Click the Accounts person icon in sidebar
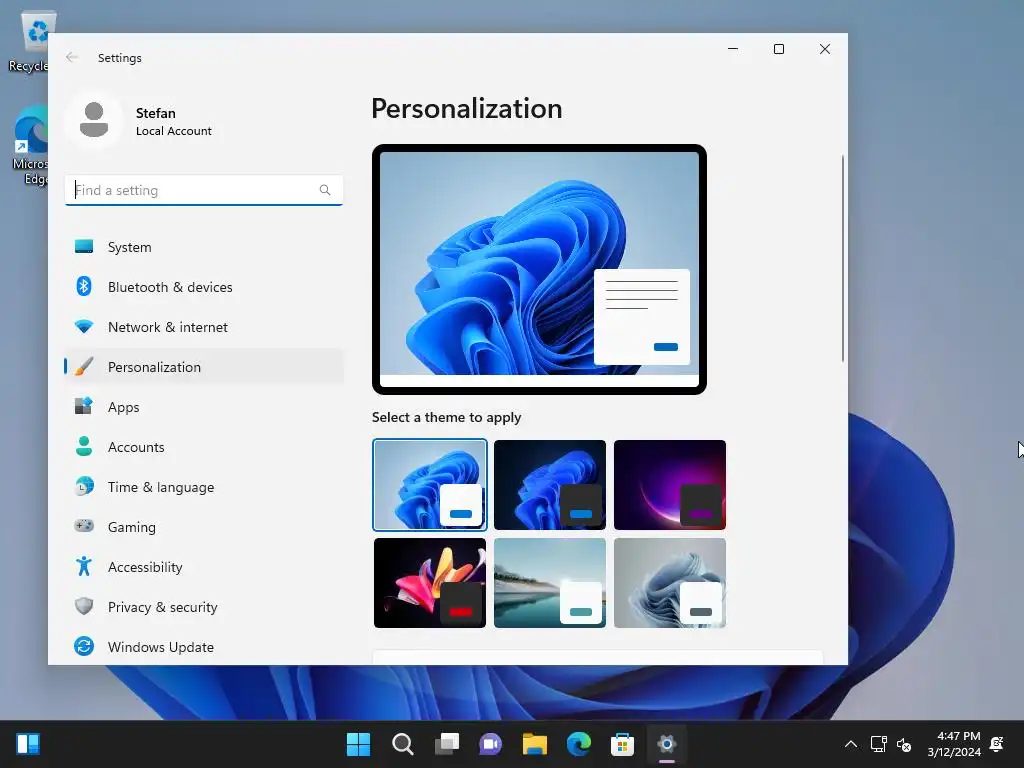1024x768 pixels. pos(84,446)
